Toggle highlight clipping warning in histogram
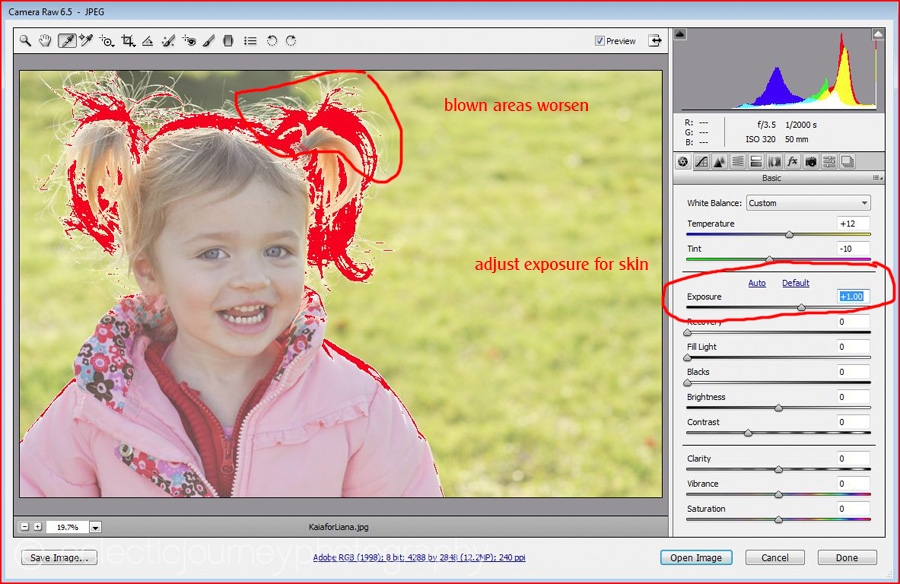900x584 pixels. pyautogui.click(x=878, y=34)
